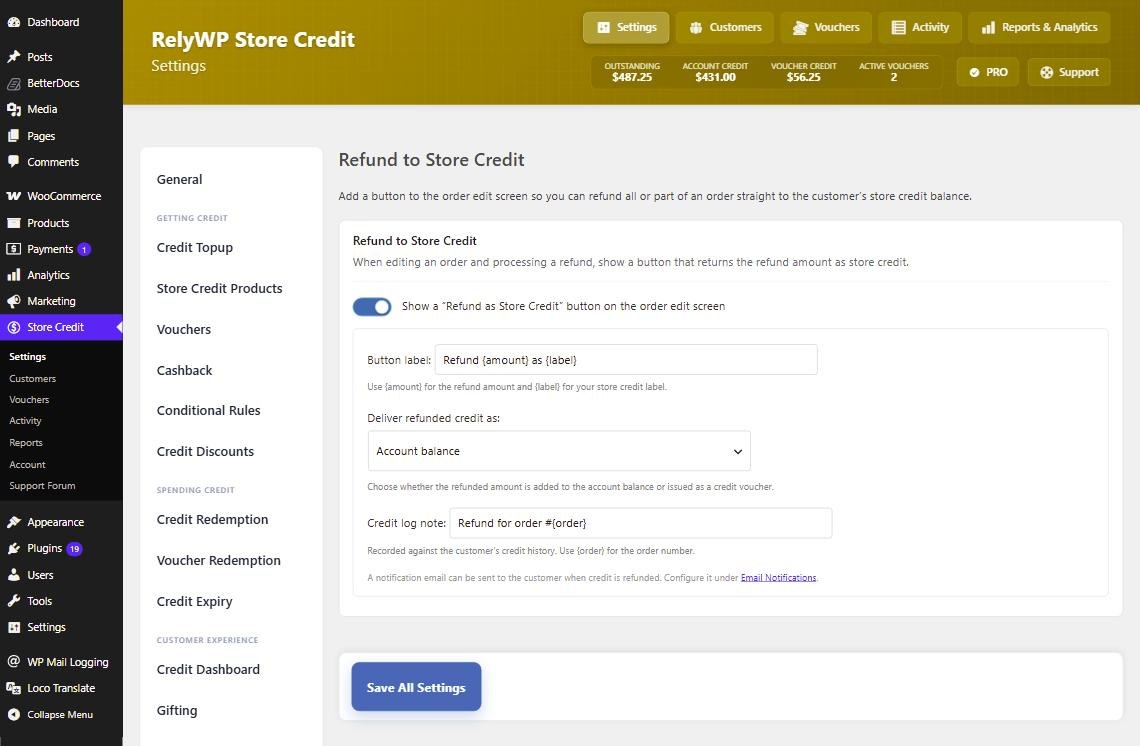The width and height of the screenshot is (1140, 746).
Task: Select Voucher Redemption settings section
Action: [x=219, y=561]
